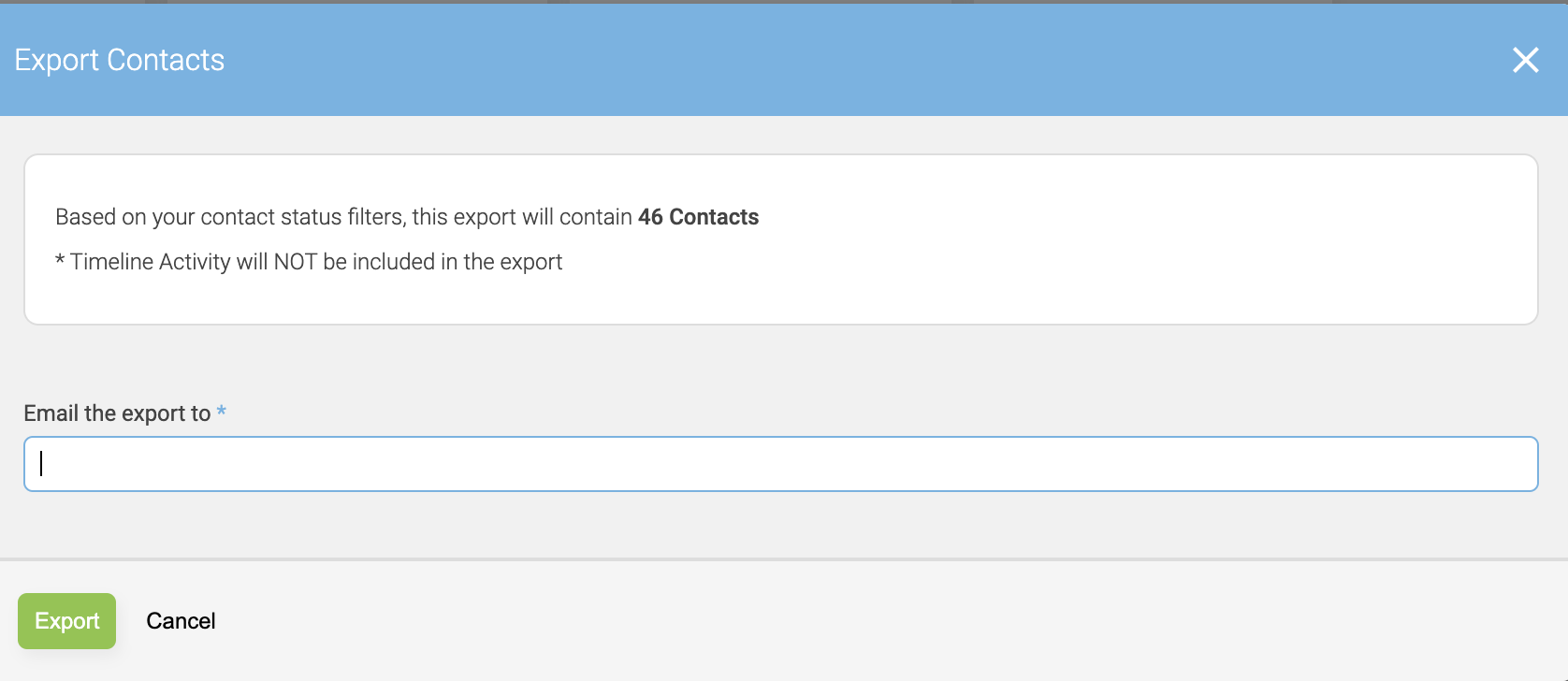Click the Timeline Activity NOT included note
This screenshot has height=681, width=1568.
tap(316, 262)
